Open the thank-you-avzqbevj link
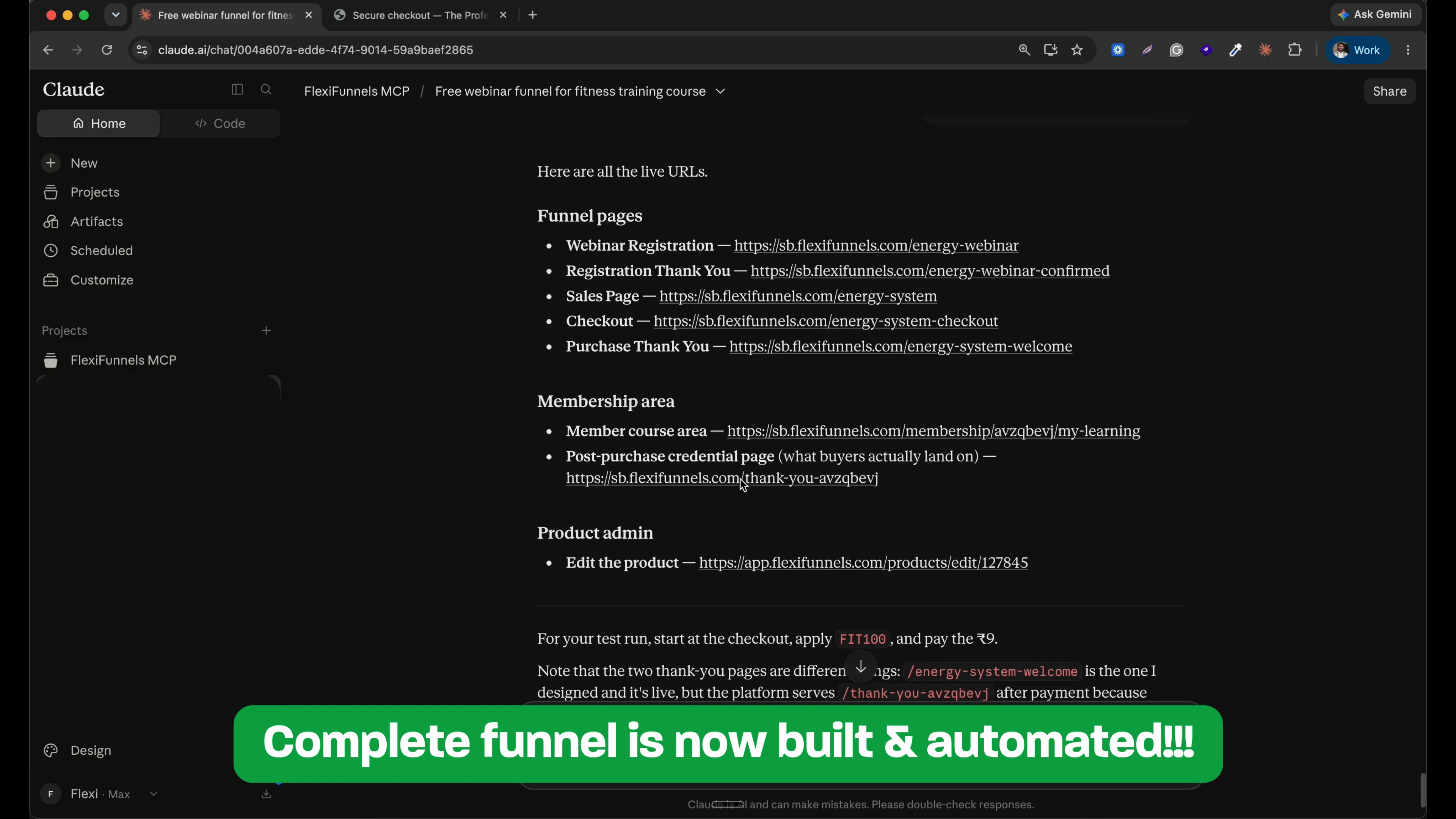 pos(722,478)
